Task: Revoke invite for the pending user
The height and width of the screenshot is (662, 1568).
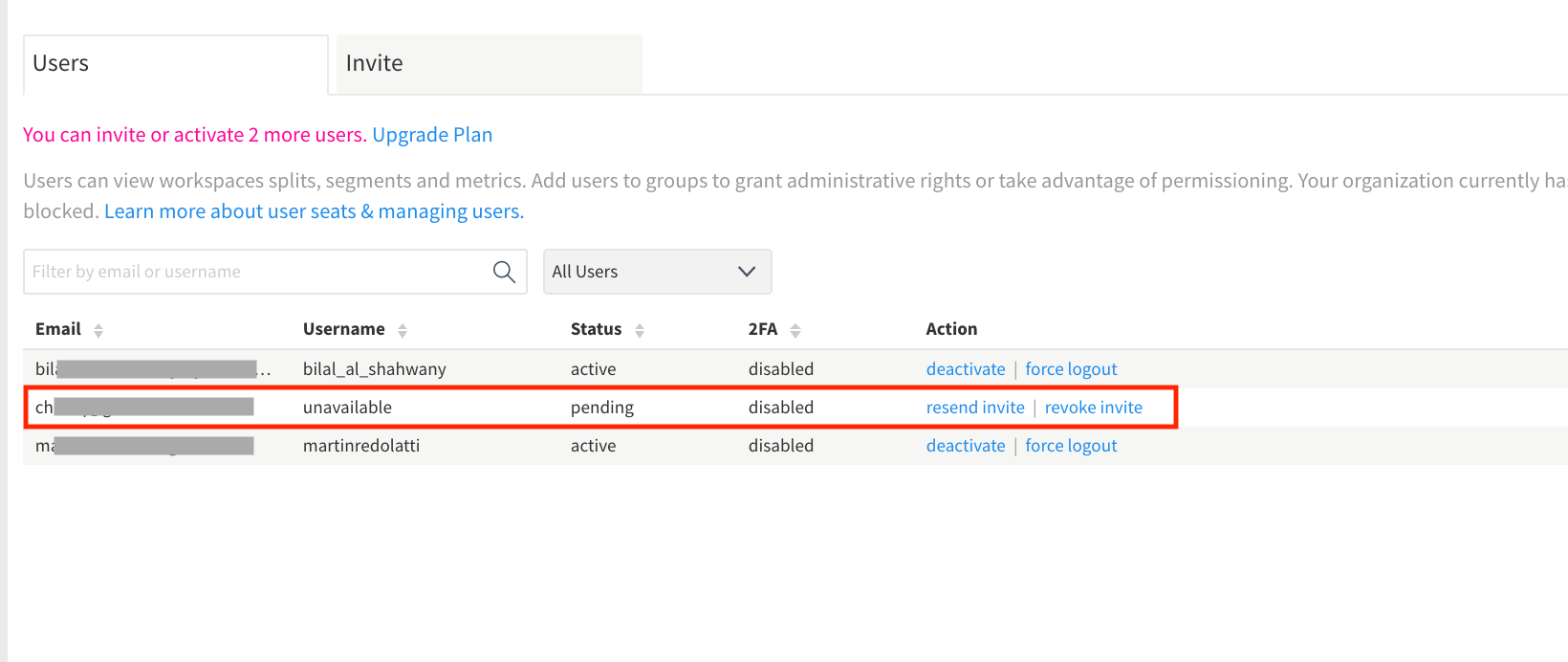Action: coord(1093,408)
